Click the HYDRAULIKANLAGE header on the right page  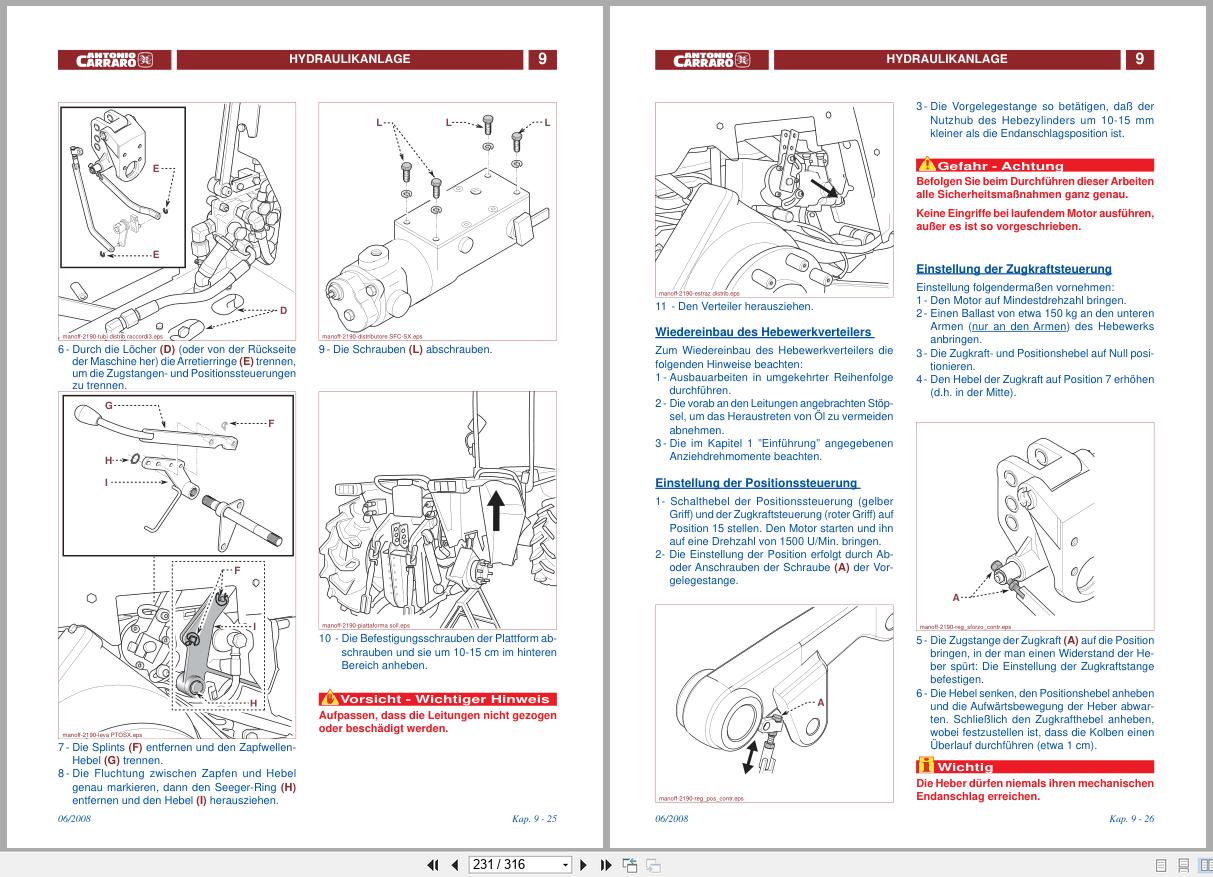click(x=947, y=59)
